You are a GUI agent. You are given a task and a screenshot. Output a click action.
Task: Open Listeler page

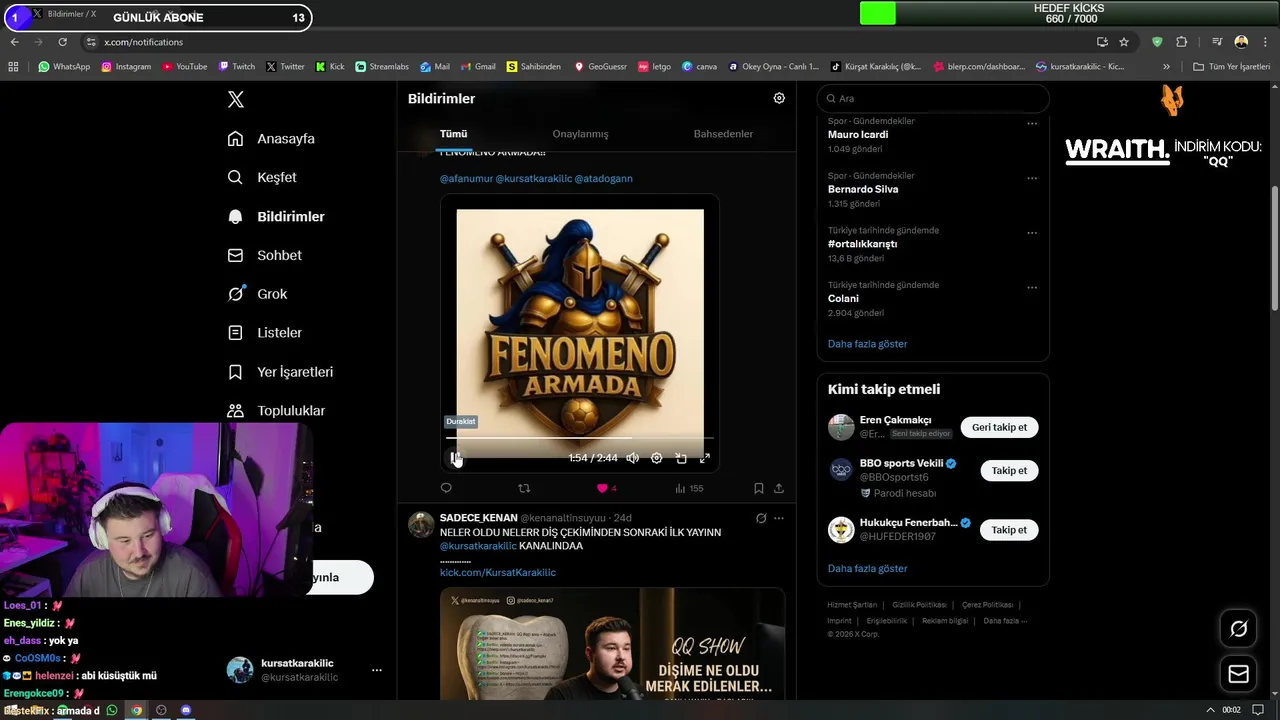tap(264, 333)
